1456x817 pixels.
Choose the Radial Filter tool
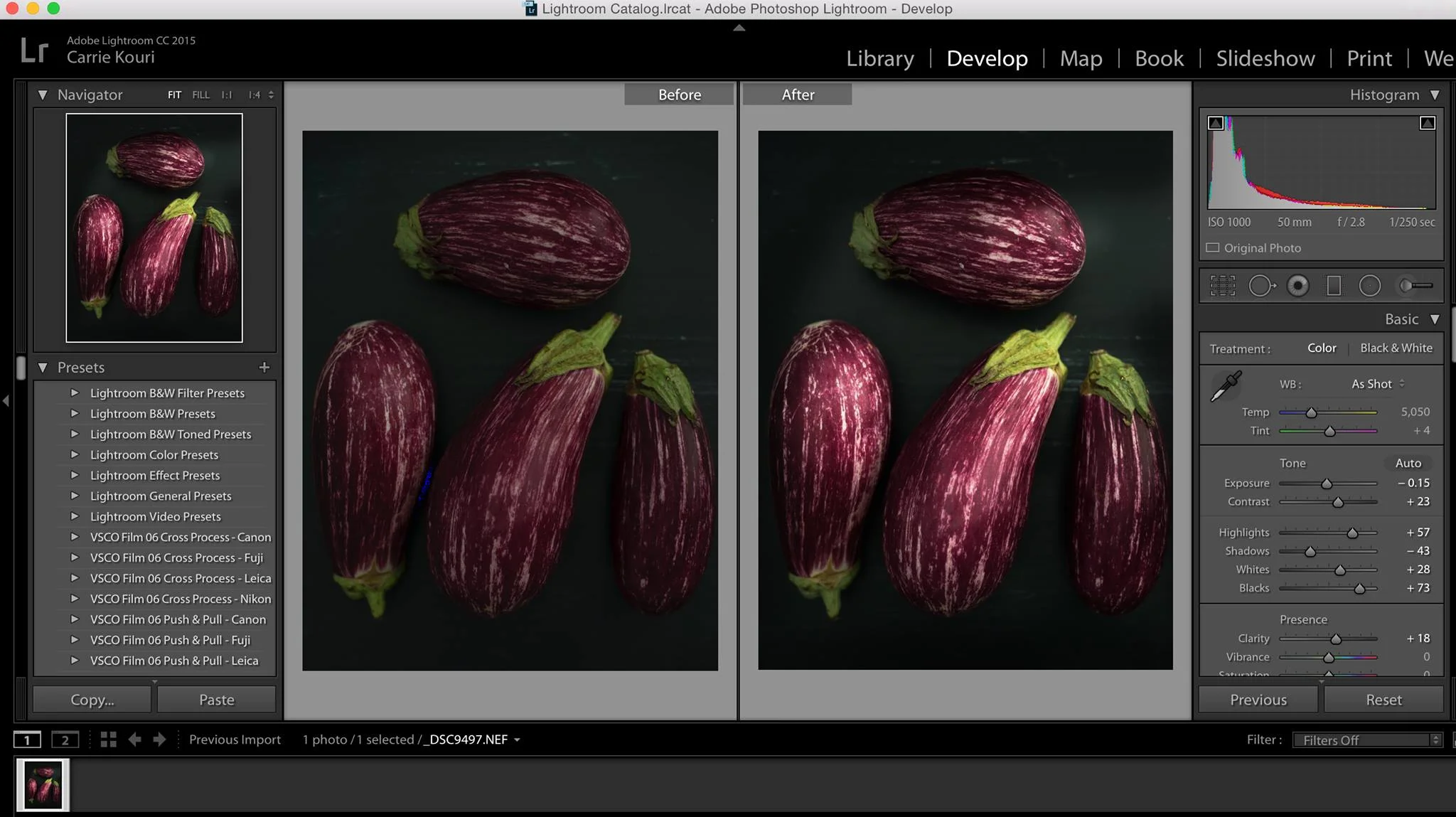[x=1369, y=286]
